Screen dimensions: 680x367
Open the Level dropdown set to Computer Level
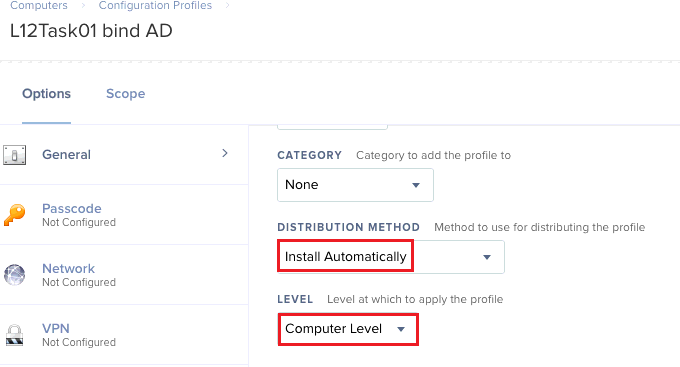[348, 329]
